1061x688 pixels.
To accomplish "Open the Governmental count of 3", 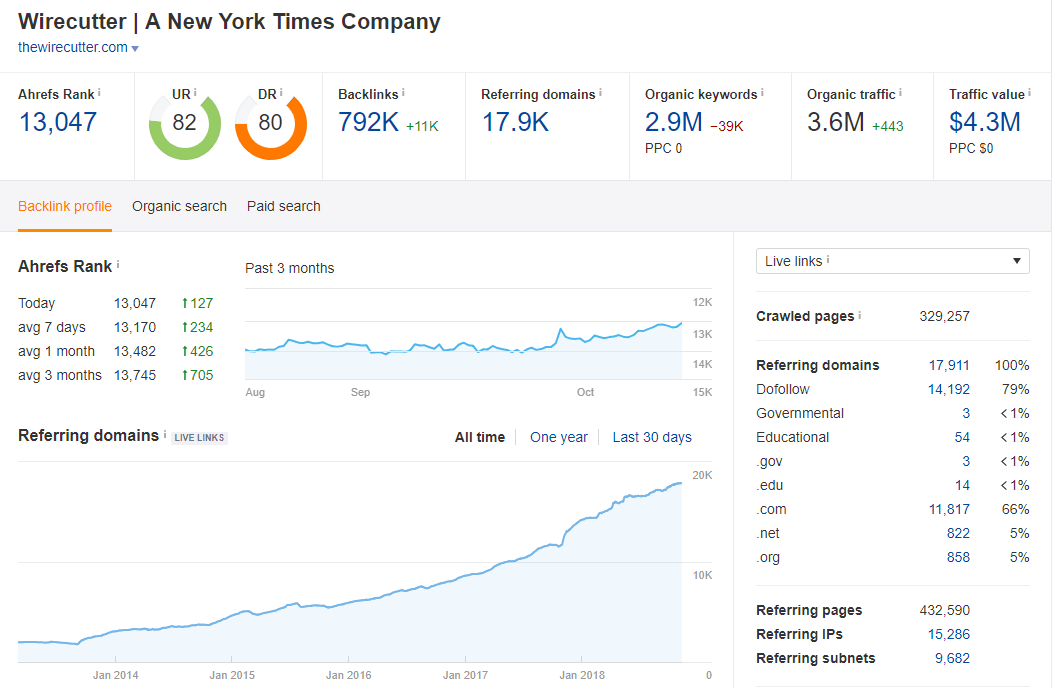I will click(966, 413).
